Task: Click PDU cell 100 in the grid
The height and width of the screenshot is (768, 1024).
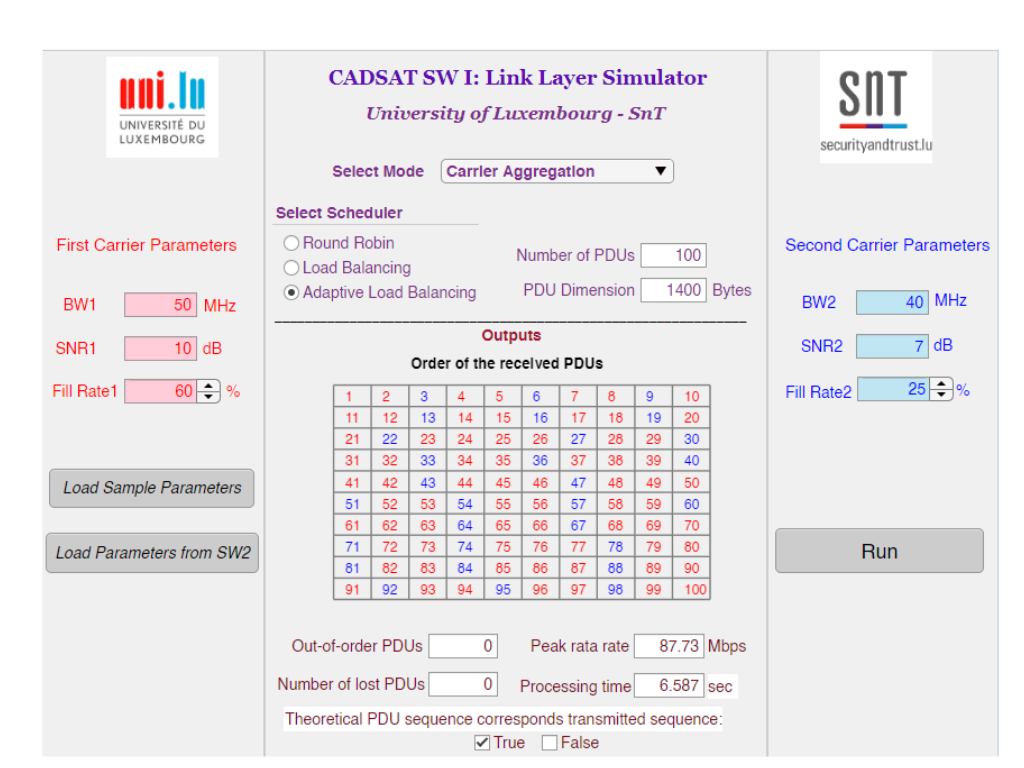Action: click(692, 589)
